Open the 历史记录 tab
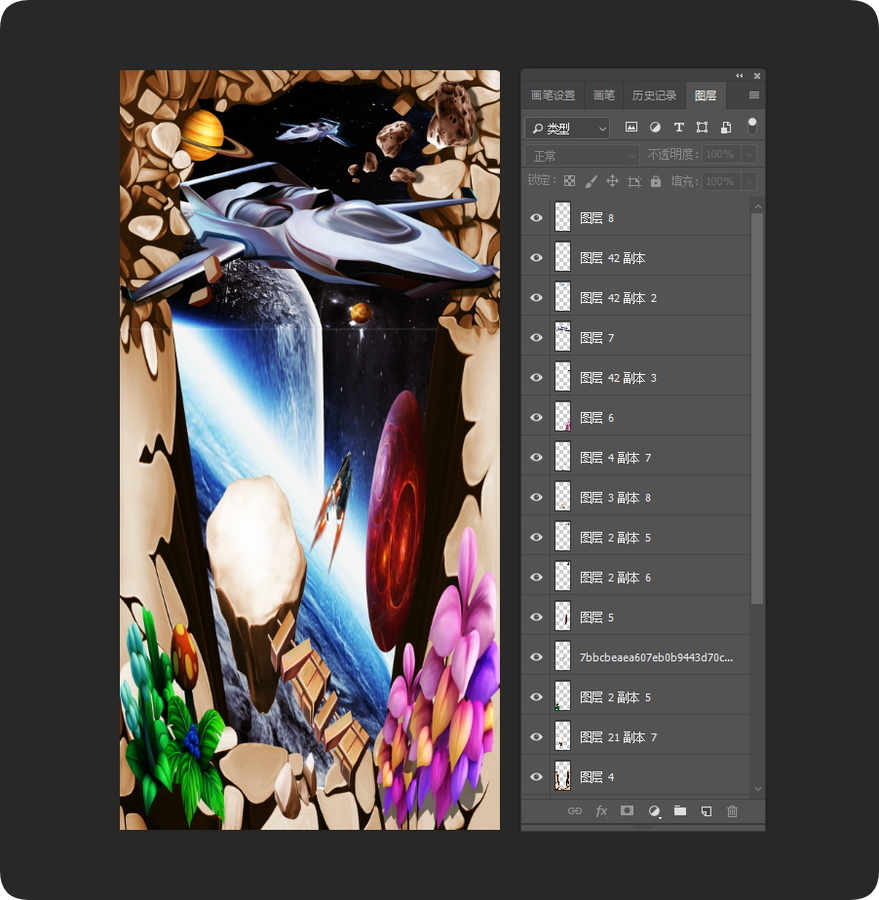The width and height of the screenshot is (879, 900). [x=654, y=95]
